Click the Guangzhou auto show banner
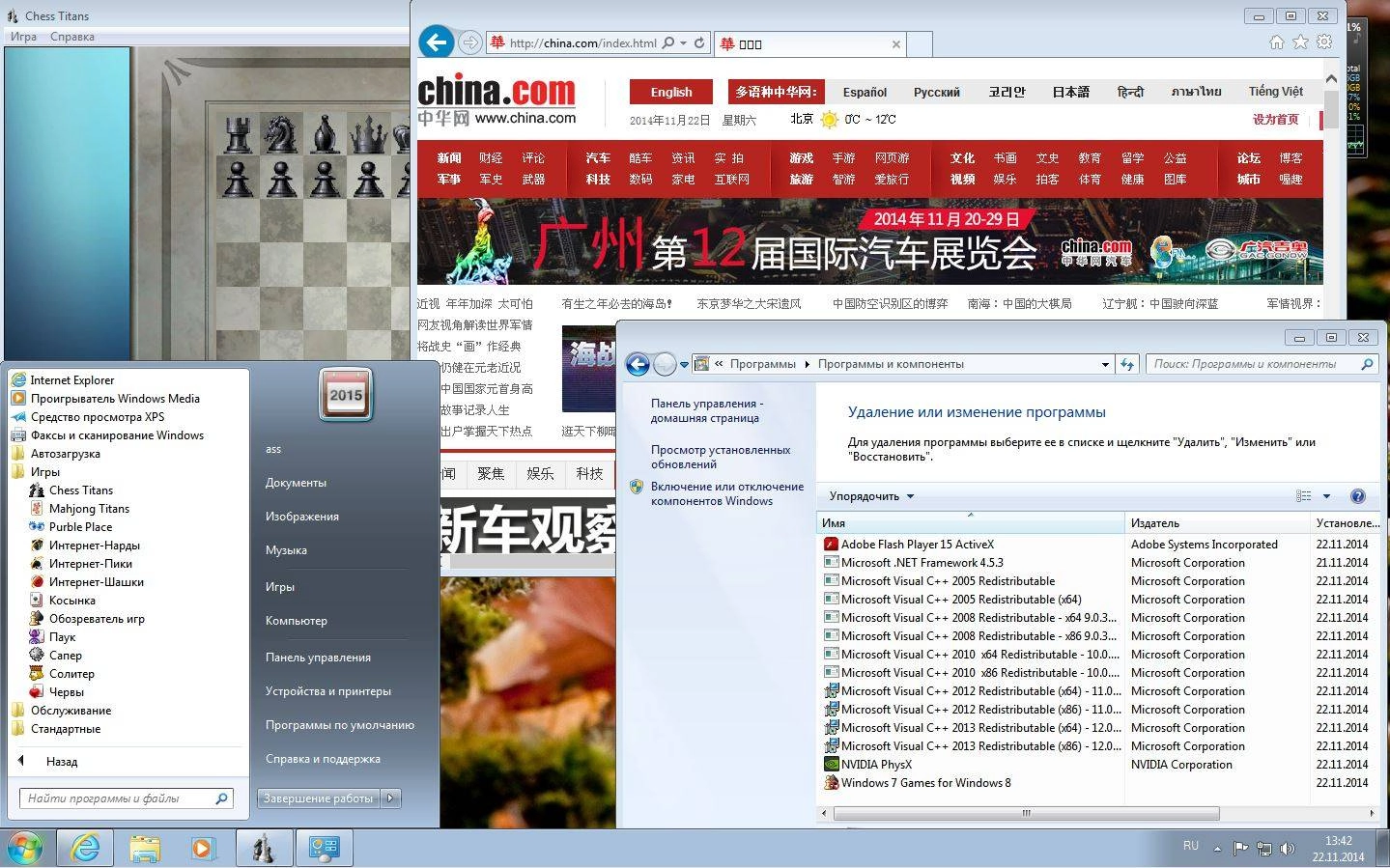 (869, 241)
